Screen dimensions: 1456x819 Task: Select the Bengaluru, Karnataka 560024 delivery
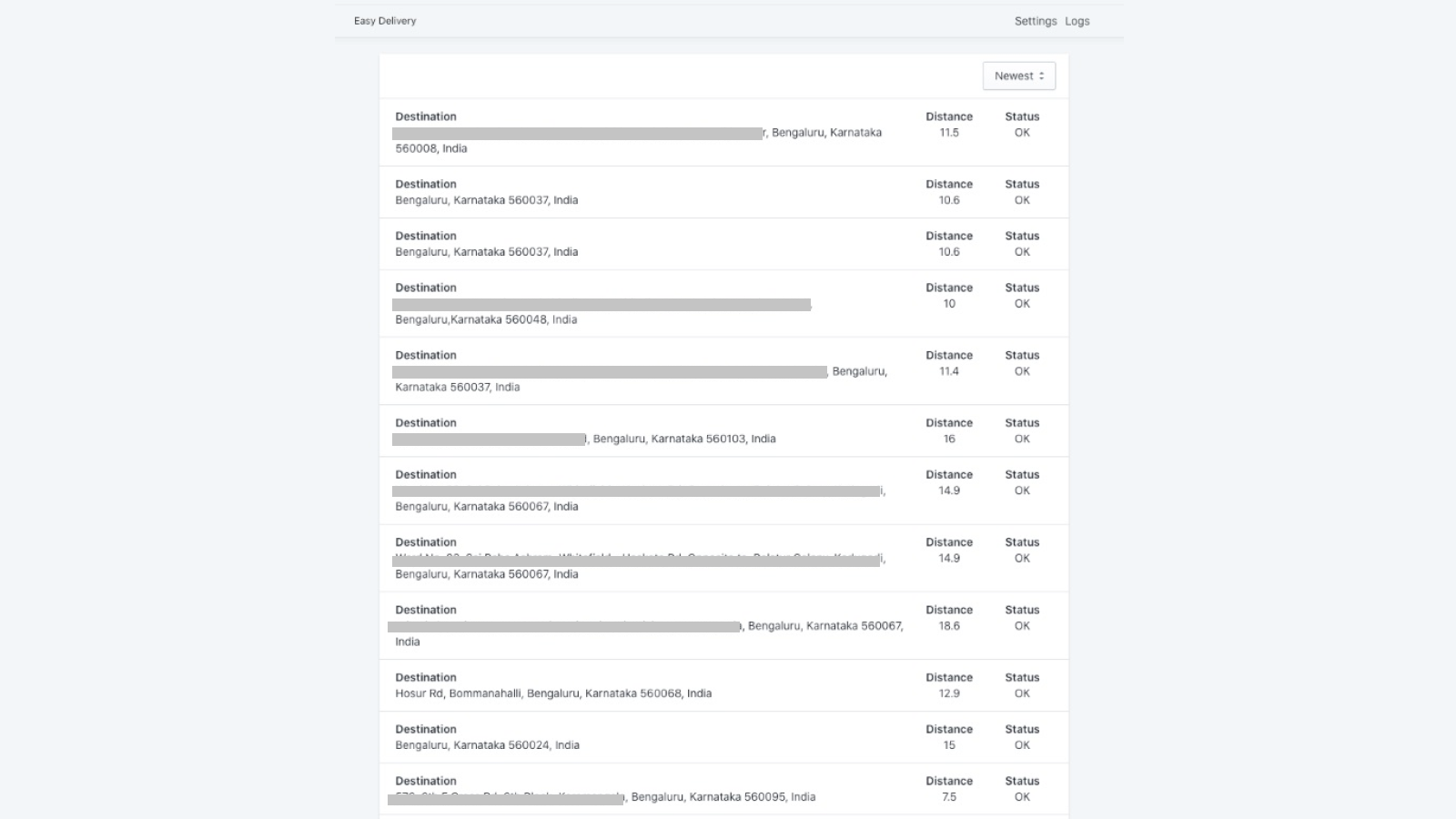click(x=637, y=737)
